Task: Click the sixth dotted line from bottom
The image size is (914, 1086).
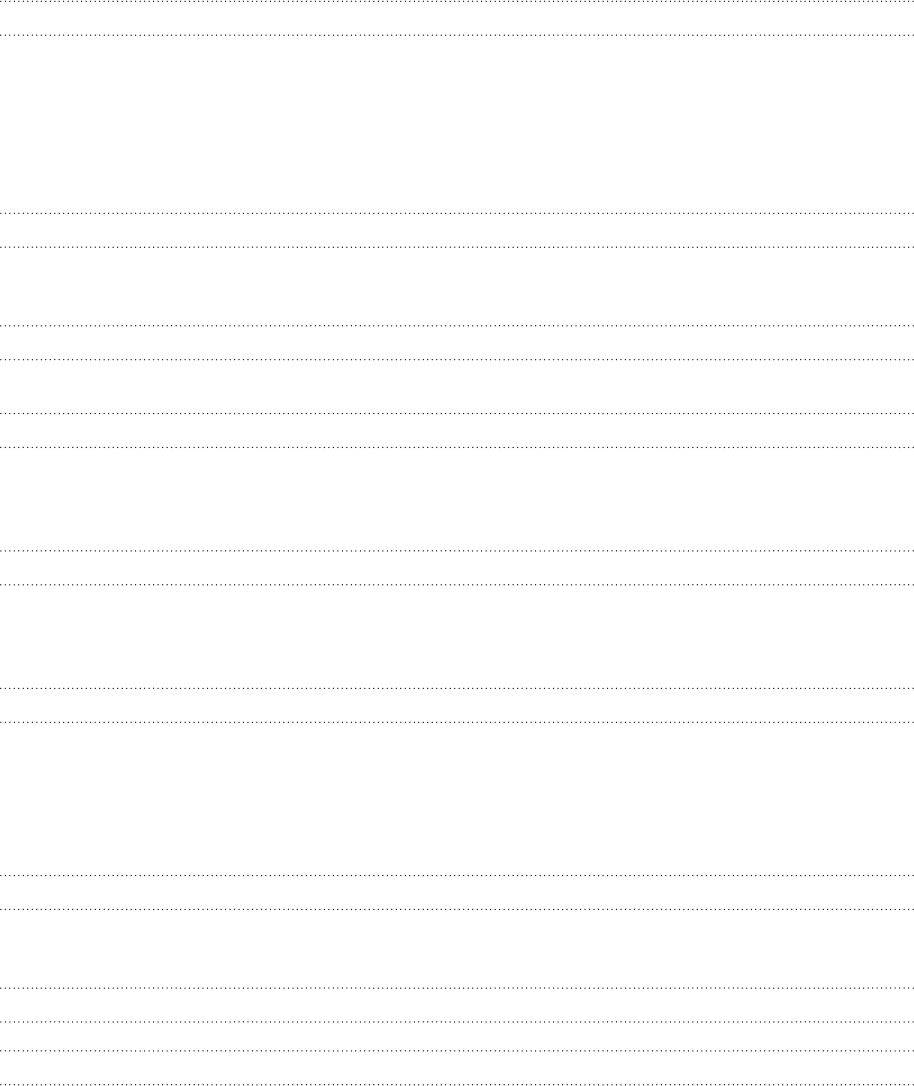Action: coord(457,876)
